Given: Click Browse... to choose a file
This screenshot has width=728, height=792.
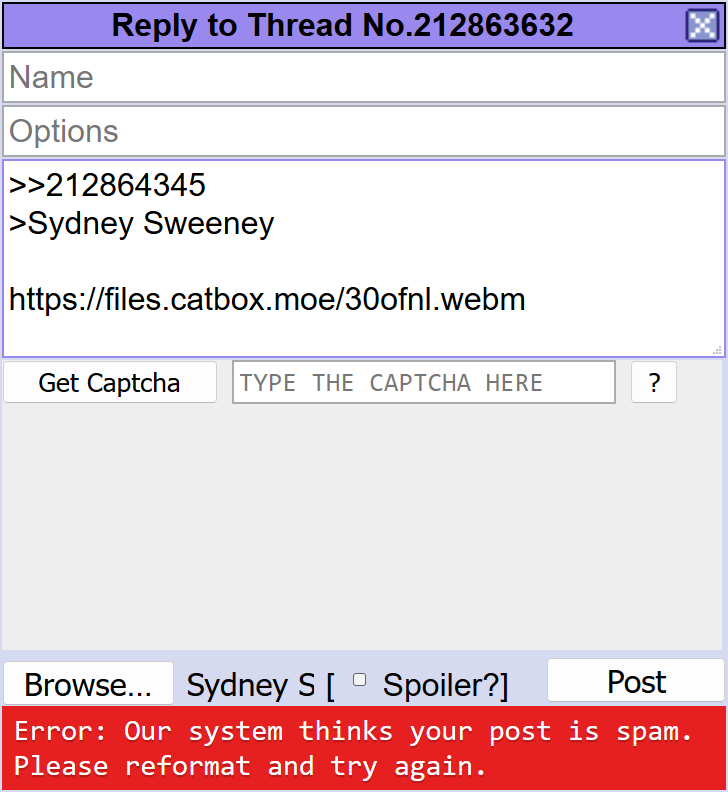Looking at the screenshot, I should (88, 683).
